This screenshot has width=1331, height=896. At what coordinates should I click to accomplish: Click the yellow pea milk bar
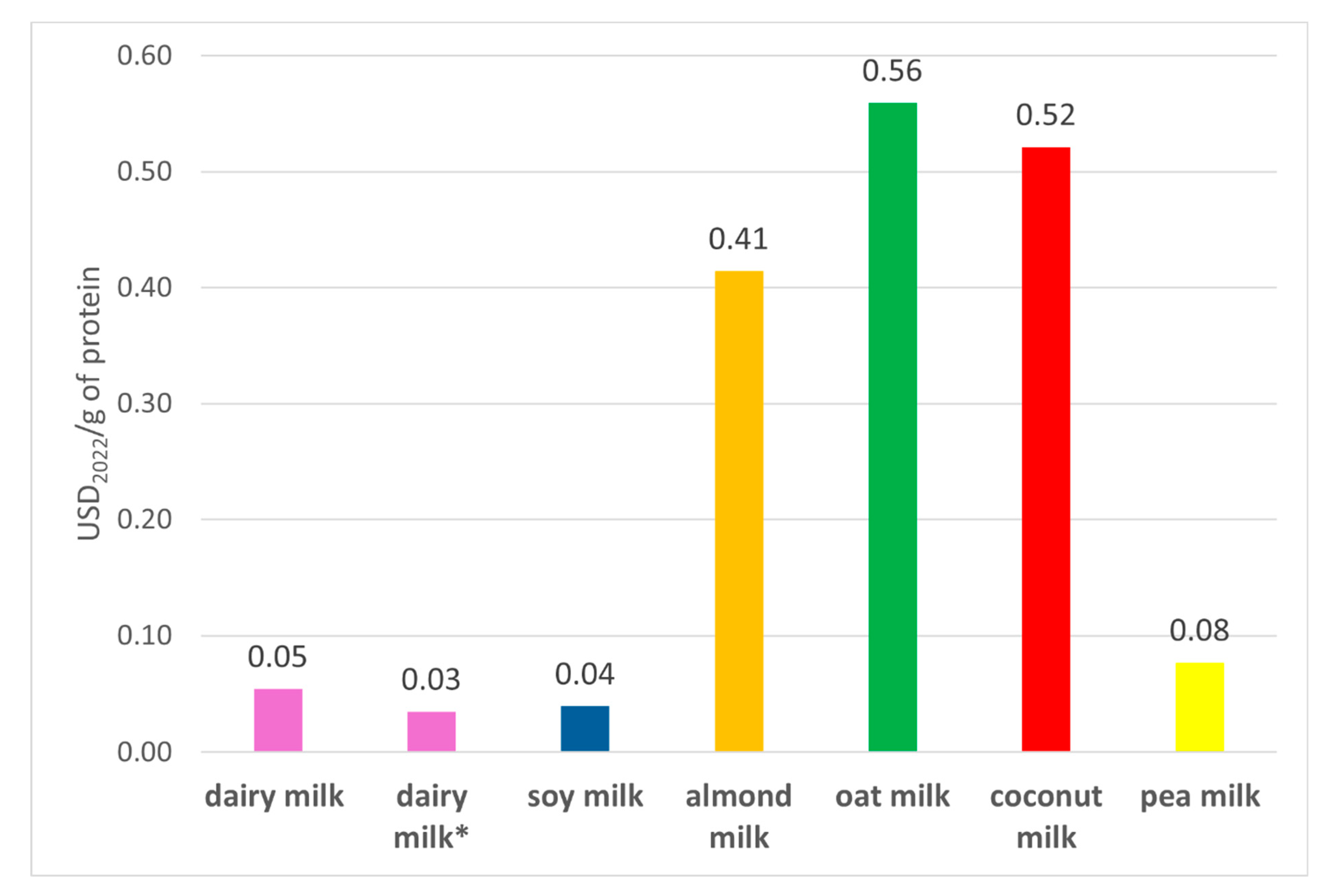coord(1199,707)
